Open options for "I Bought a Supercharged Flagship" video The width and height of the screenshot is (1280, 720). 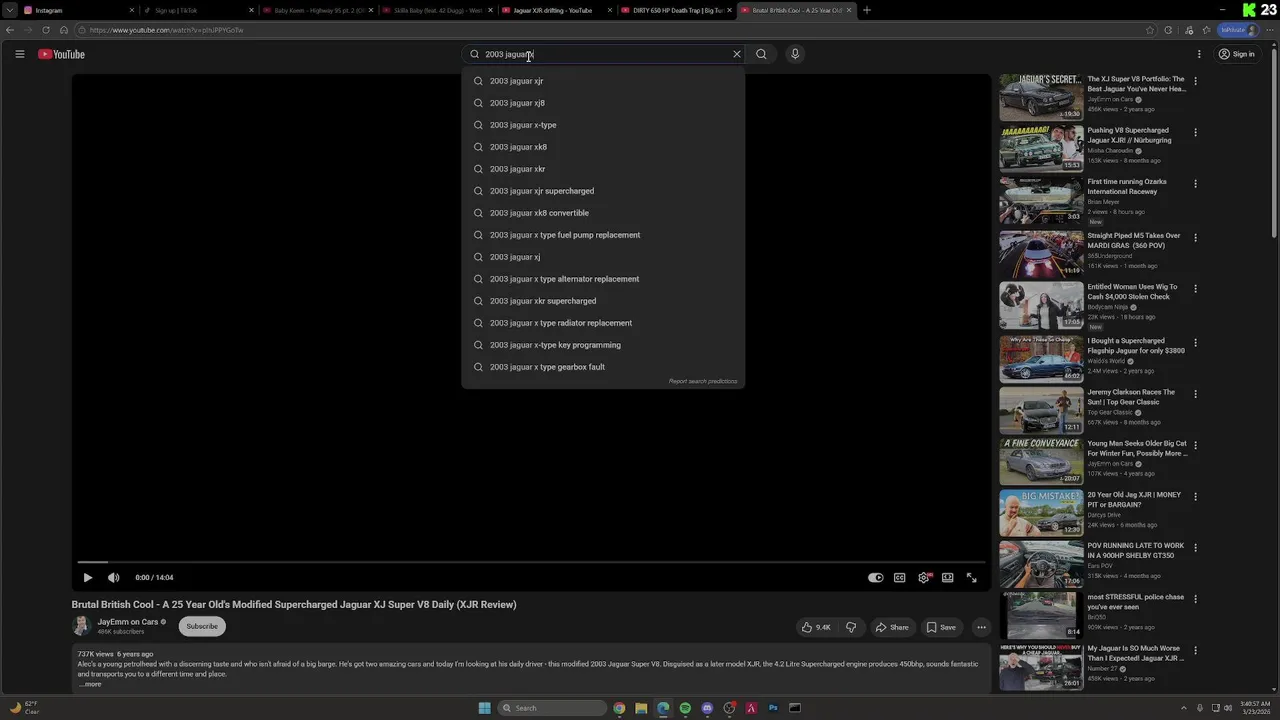pyautogui.click(x=1195, y=343)
